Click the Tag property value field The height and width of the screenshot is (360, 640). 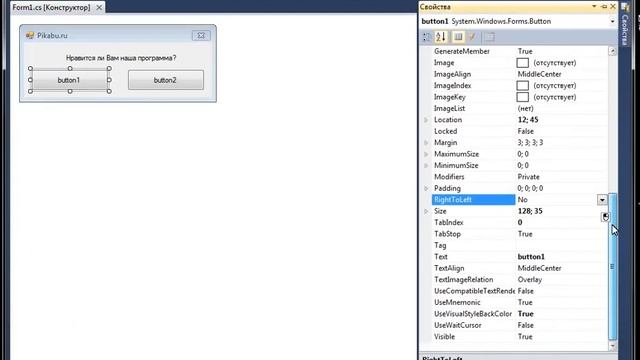pos(562,246)
